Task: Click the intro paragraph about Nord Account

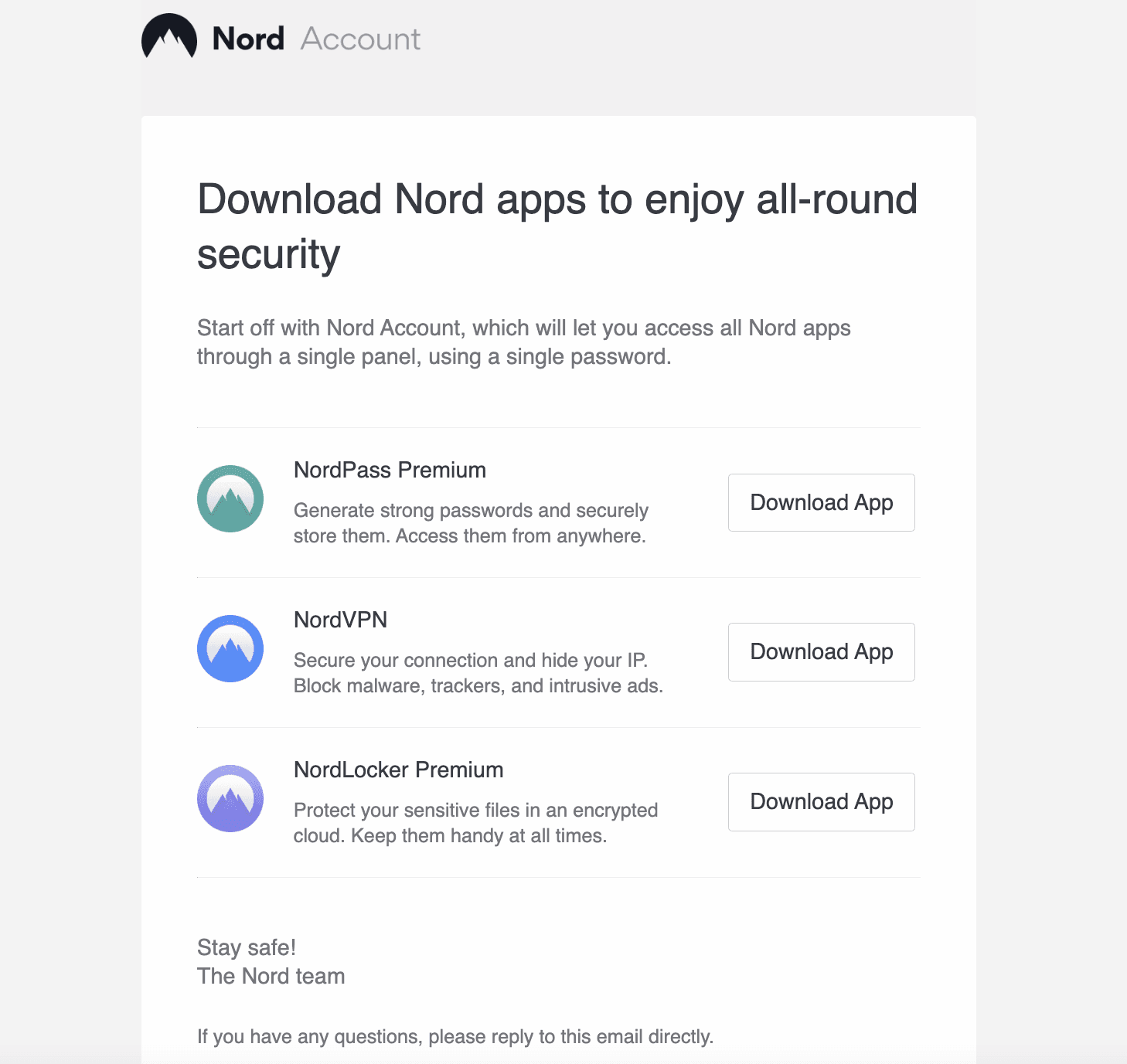Action: point(524,342)
